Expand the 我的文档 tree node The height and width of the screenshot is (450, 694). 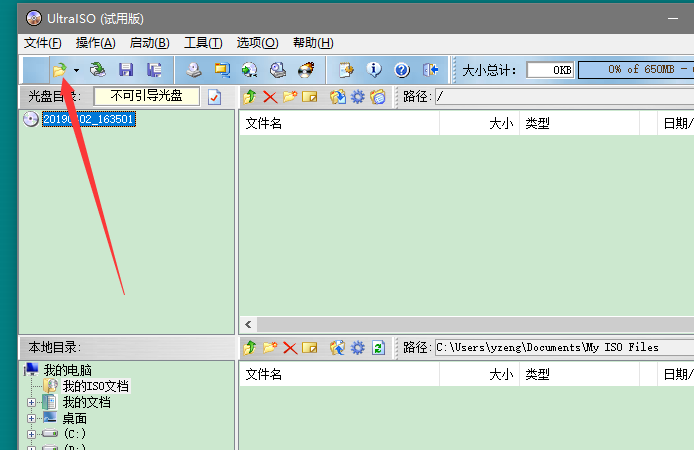click(31, 402)
